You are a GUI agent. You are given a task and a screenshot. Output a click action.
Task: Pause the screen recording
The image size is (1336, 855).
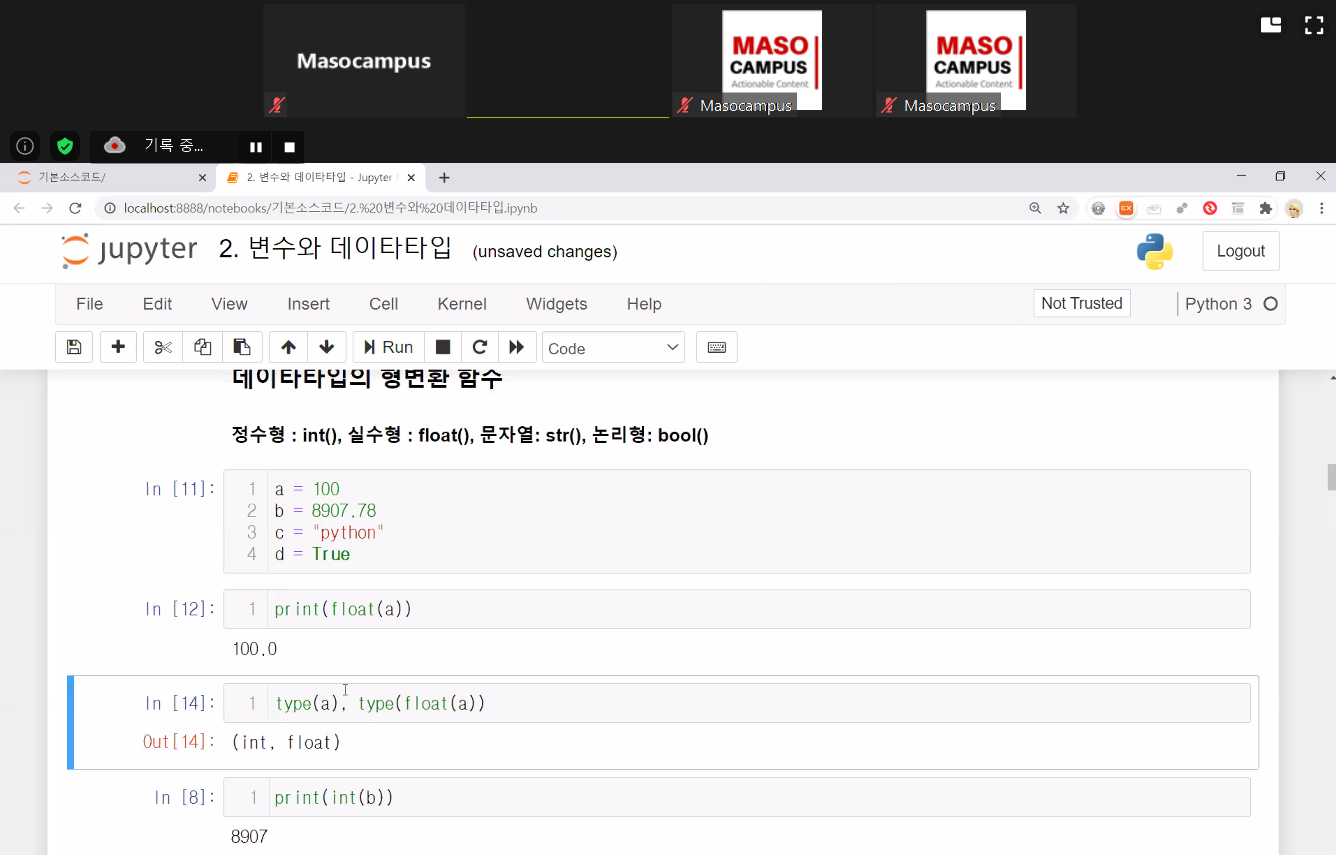[256, 147]
